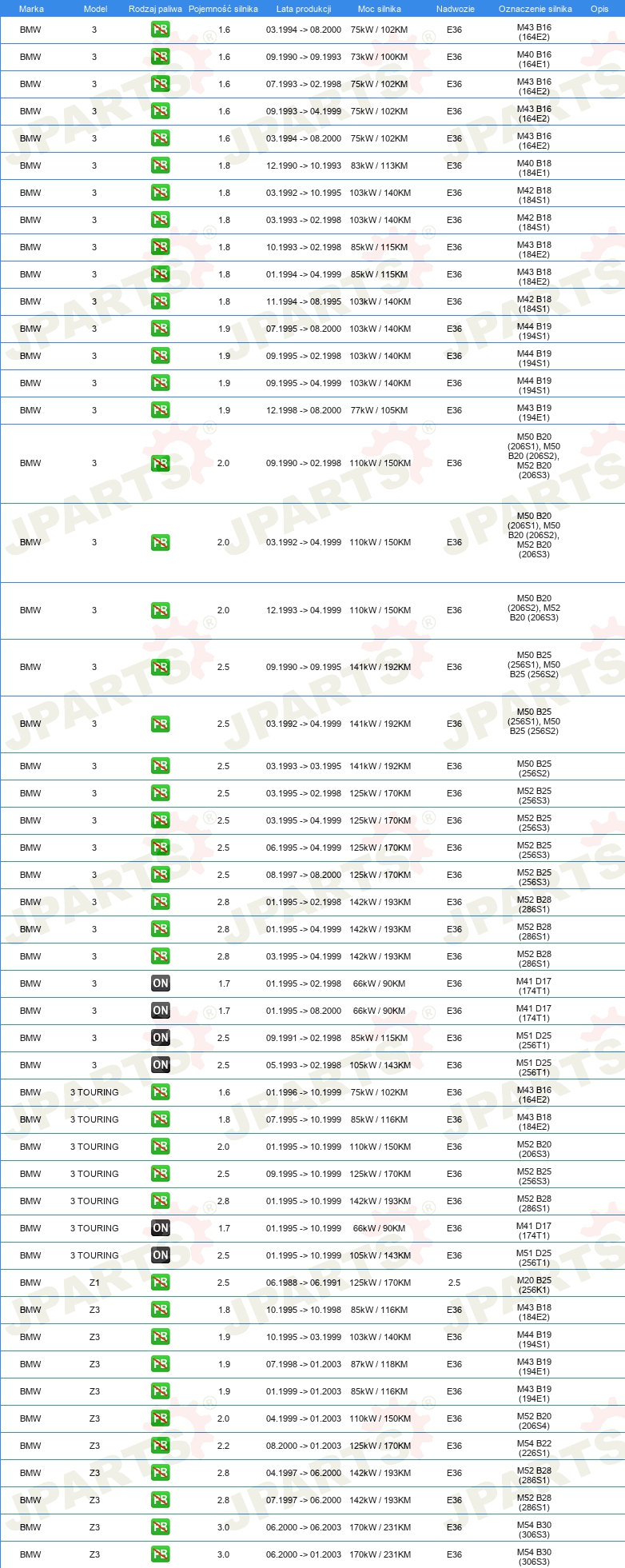Click petrol icon for row 08.1997 -> 08.2000
This screenshot has height=1568, width=625.
coord(161,875)
